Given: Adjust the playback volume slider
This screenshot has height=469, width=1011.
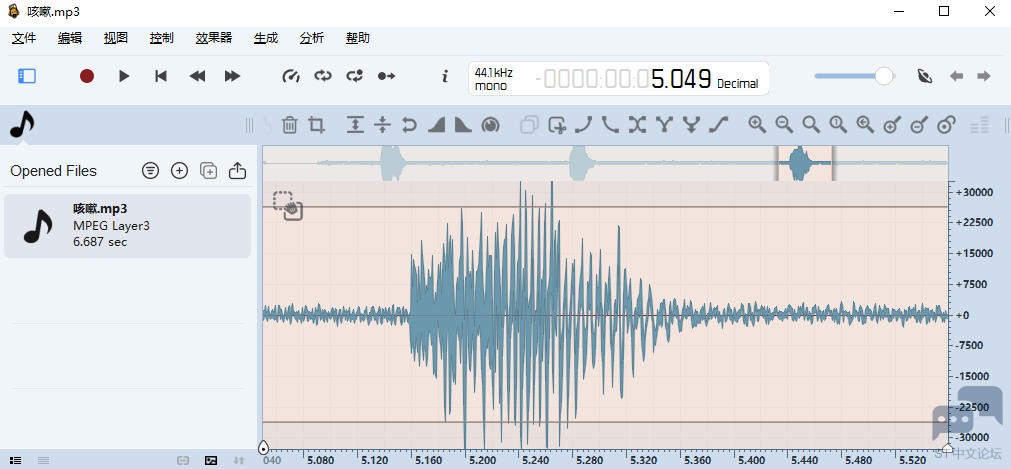Looking at the screenshot, I should (854, 76).
